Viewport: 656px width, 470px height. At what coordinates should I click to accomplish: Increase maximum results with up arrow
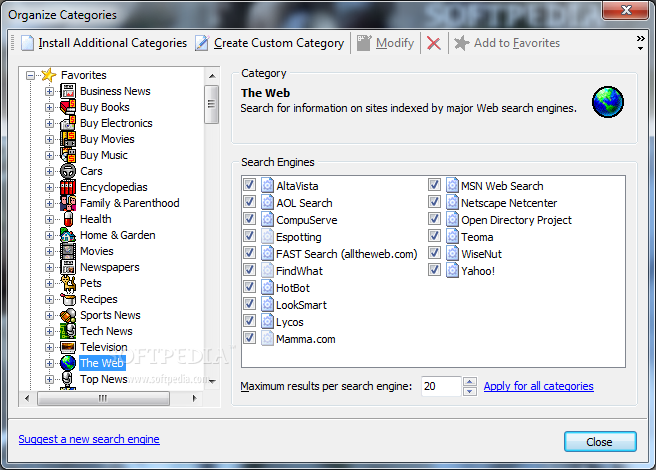pyautogui.click(x=470, y=381)
